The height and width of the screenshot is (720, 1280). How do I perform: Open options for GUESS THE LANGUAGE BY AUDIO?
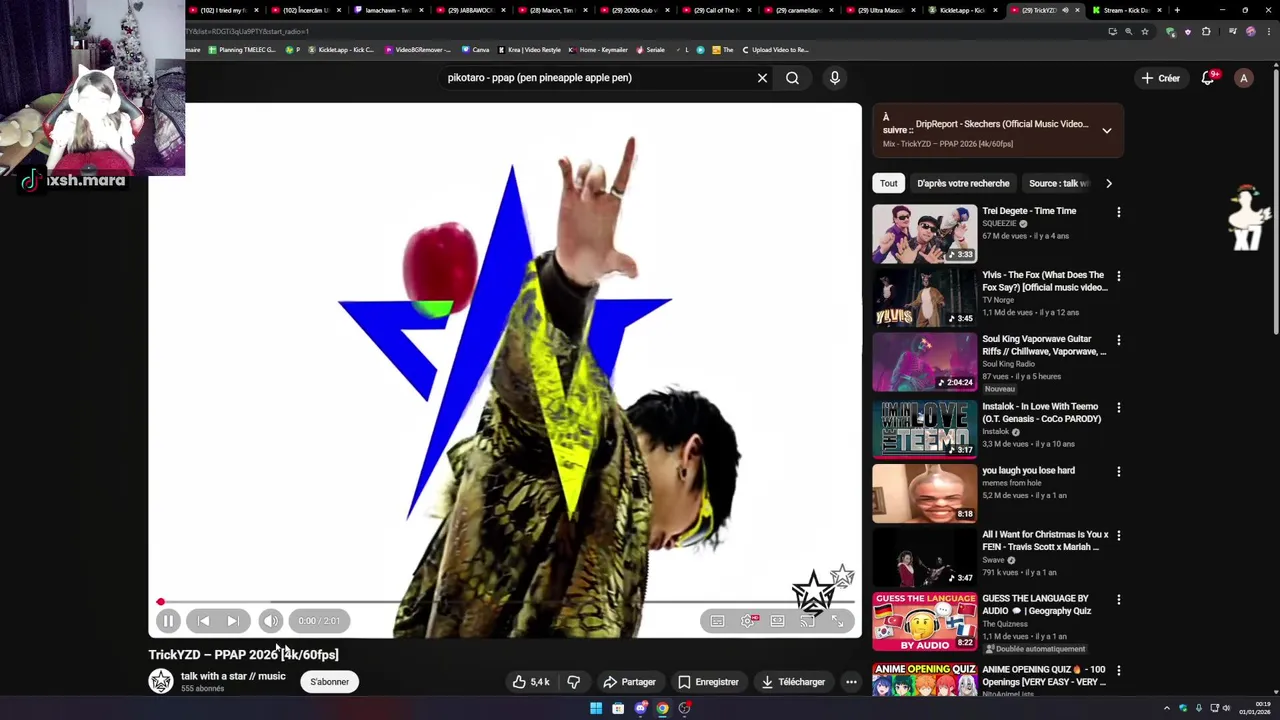coord(1119,600)
